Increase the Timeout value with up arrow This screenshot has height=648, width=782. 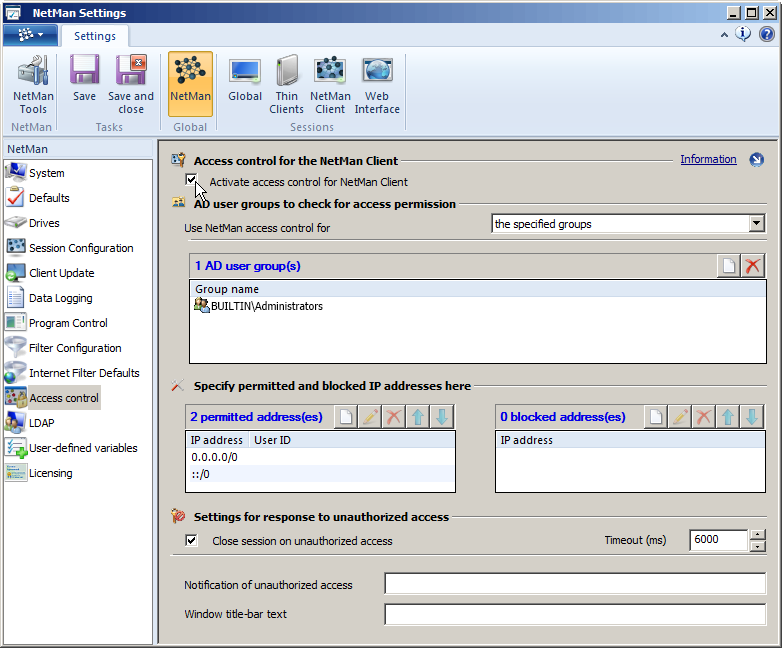coord(757,535)
